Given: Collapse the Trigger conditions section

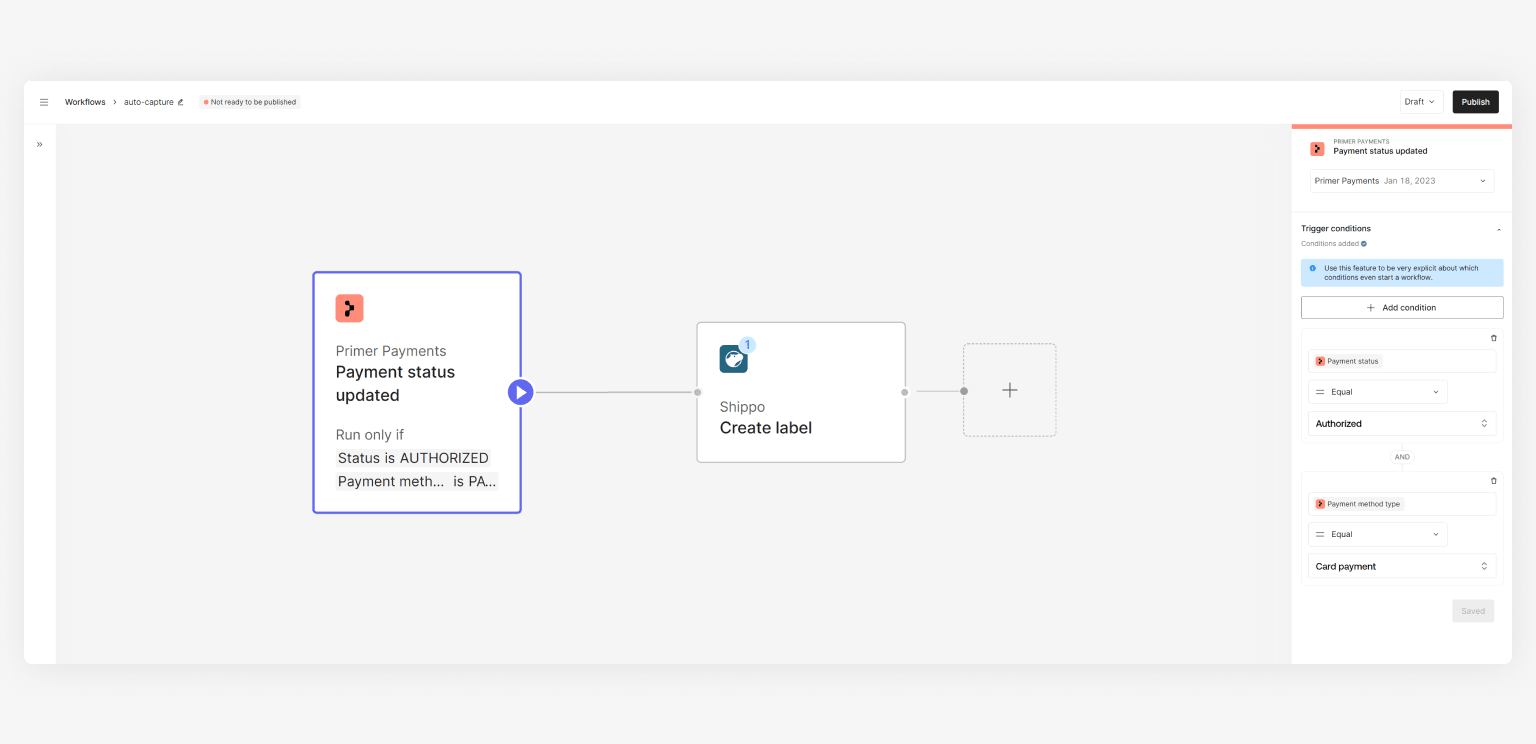Looking at the screenshot, I should tap(1498, 230).
